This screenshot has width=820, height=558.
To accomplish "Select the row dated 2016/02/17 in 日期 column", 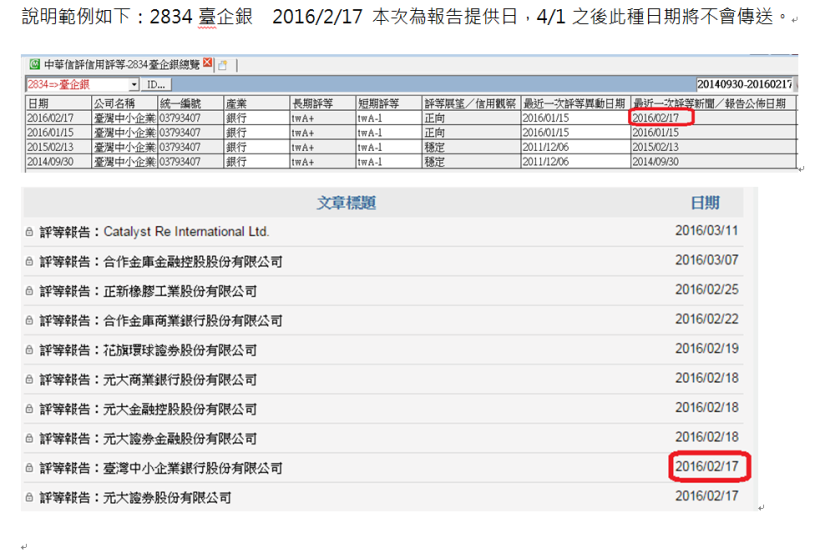I will (59, 118).
